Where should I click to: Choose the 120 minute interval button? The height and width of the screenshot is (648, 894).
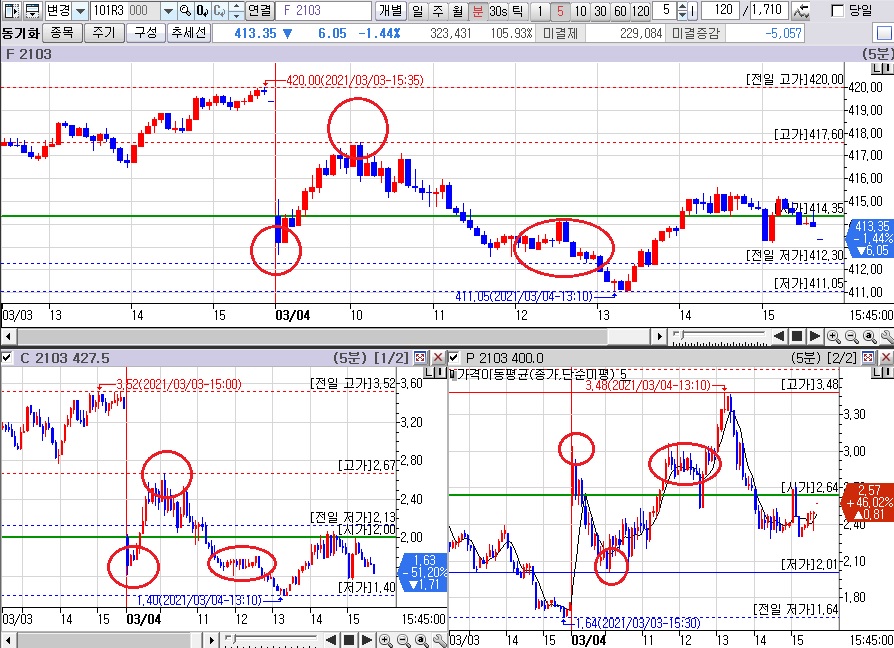640,10
